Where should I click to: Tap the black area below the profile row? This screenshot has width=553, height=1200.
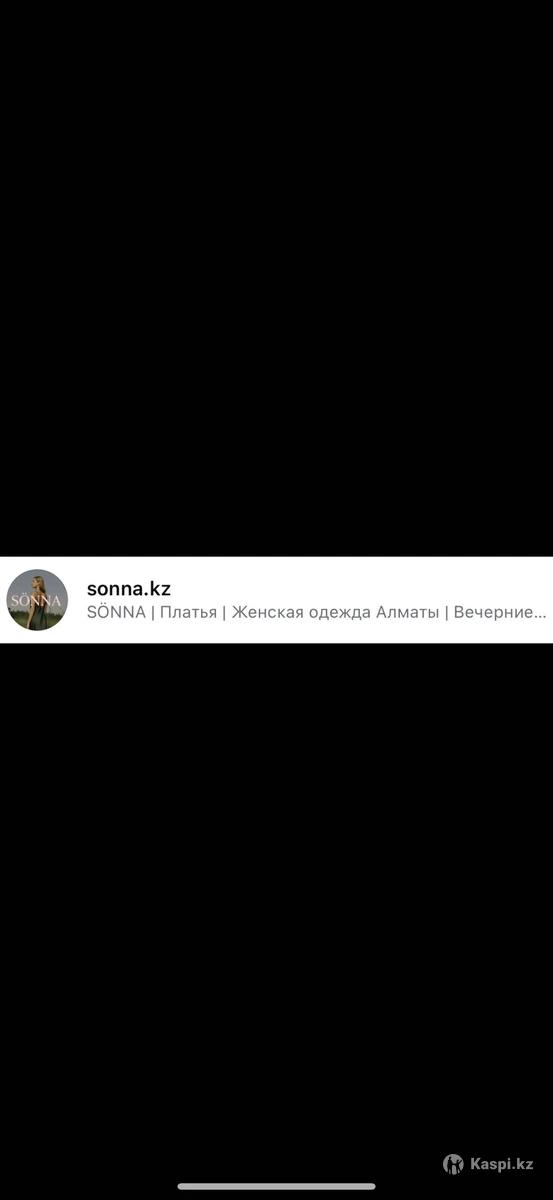276,900
